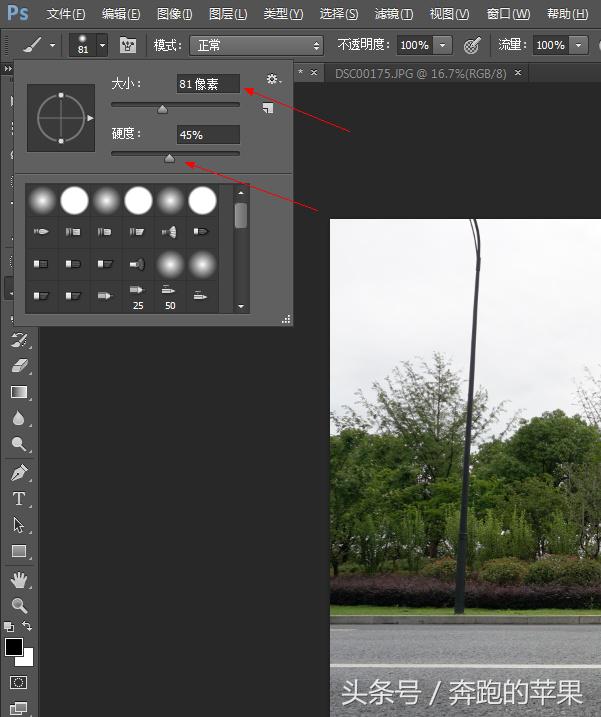Select the brush preset labeled 25
601x717 pixels.
(x=137, y=297)
